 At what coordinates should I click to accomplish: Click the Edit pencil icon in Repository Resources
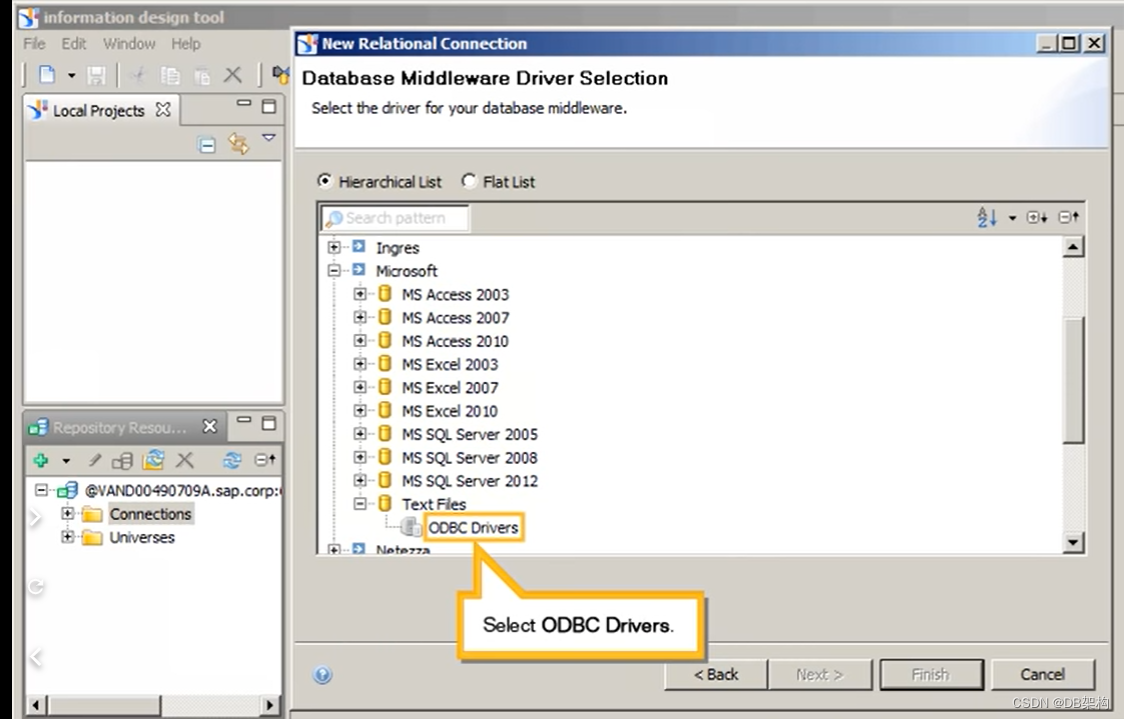click(x=94, y=460)
